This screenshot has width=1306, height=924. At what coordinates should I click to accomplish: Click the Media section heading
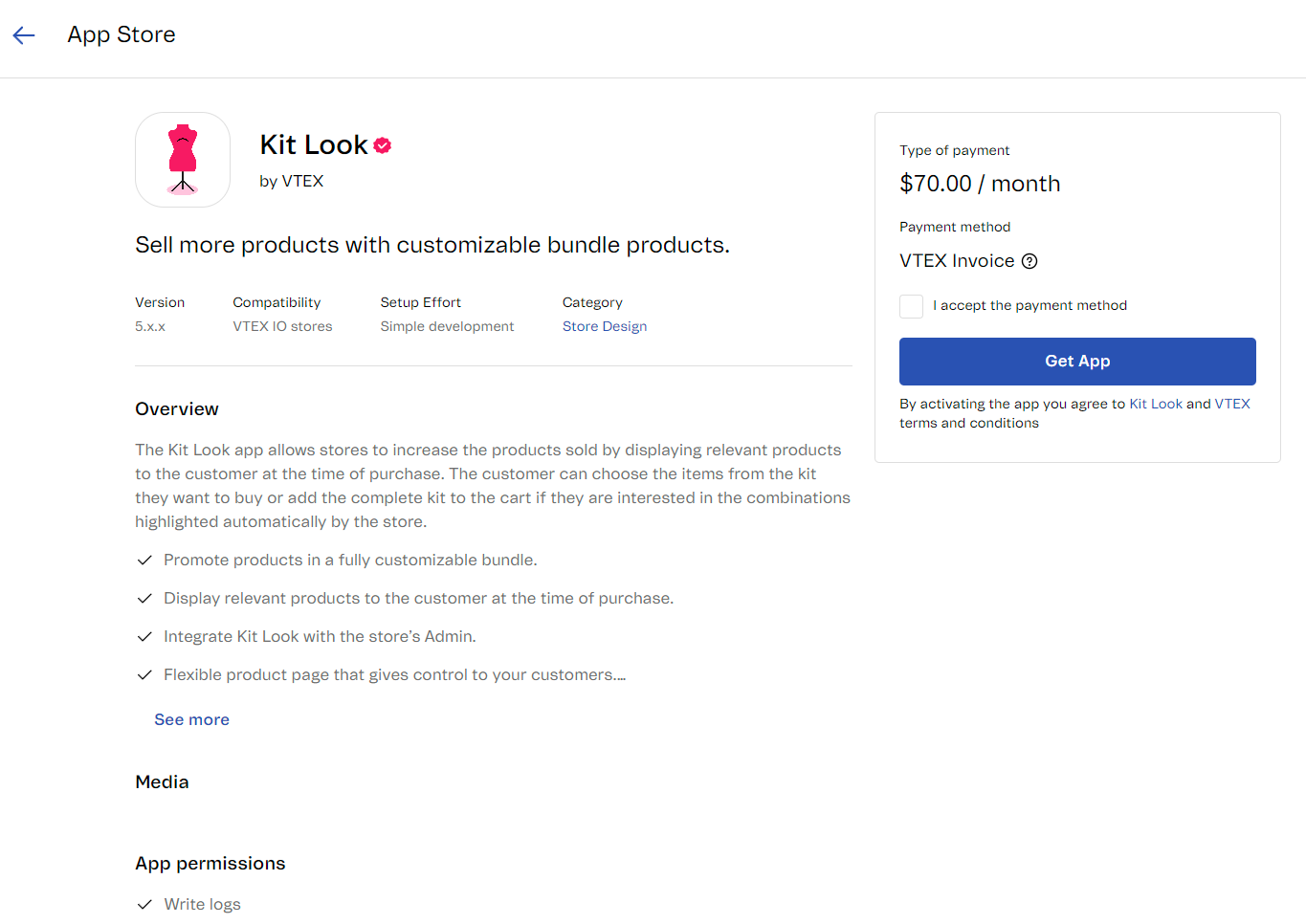coord(162,782)
